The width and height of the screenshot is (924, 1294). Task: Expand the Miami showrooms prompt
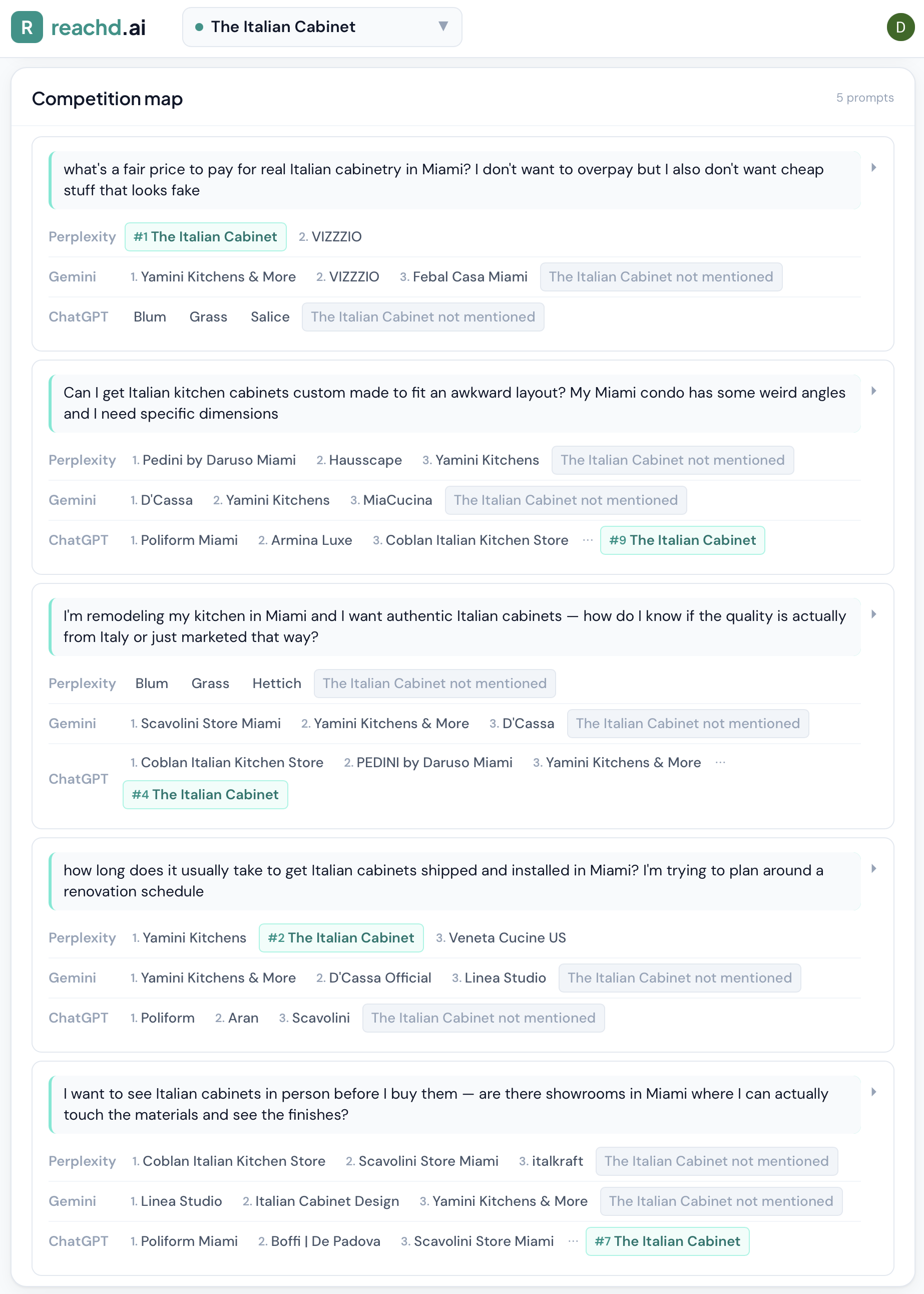[x=873, y=1092]
